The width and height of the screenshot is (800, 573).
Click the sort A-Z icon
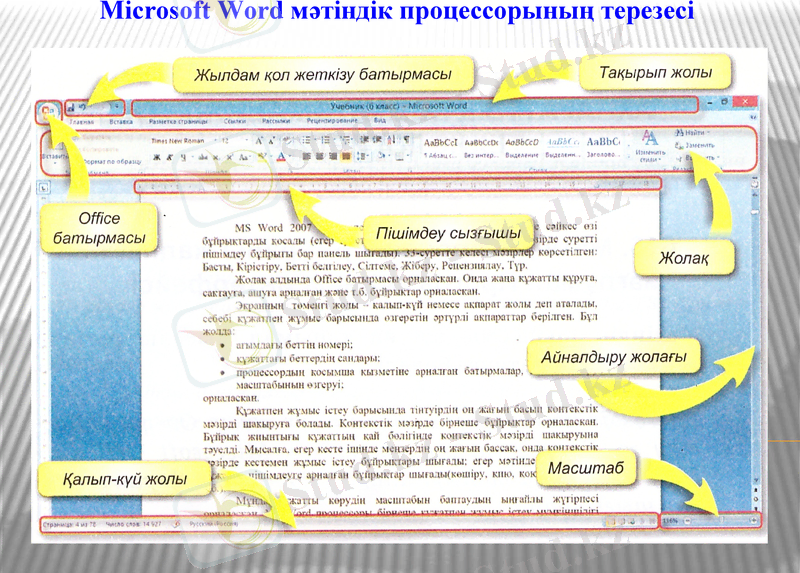click(391, 140)
